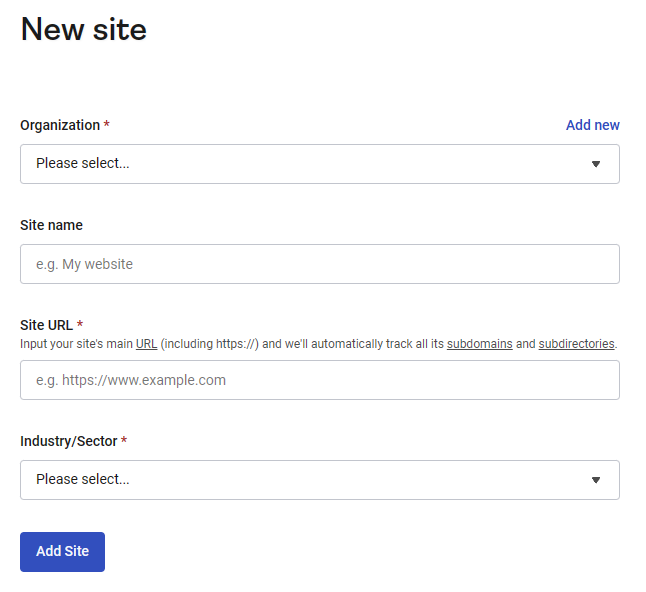Click the New site heading
Screen dimensions: 646x592
coord(83,30)
